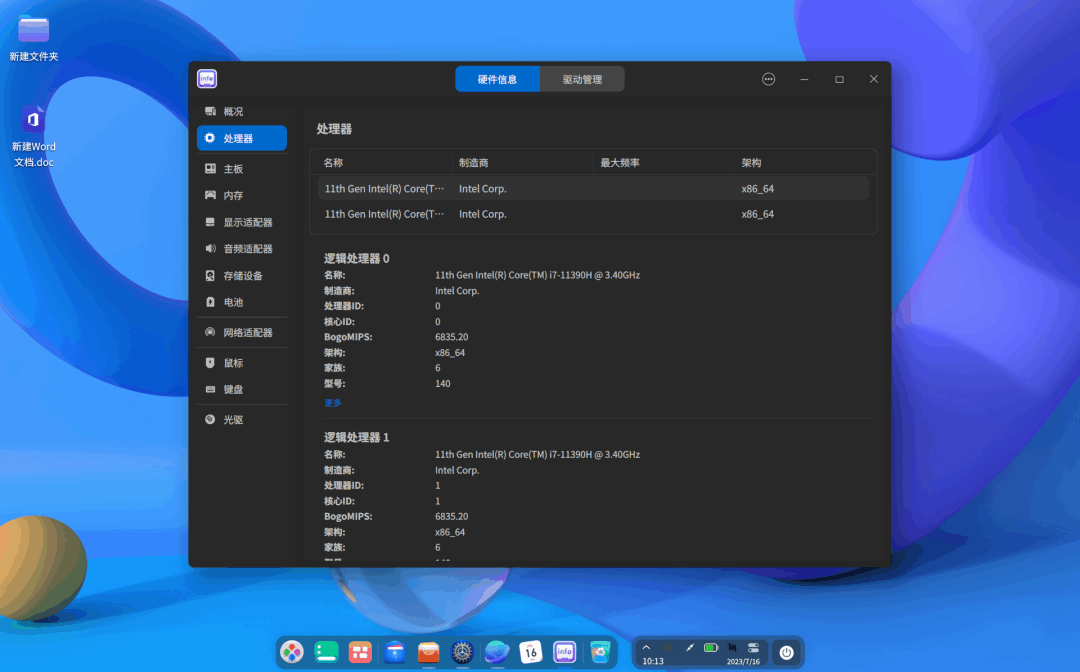Open the three-dots main menu button
The height and width of the screenshot is (672, 1080).
(x=769, y=79)
